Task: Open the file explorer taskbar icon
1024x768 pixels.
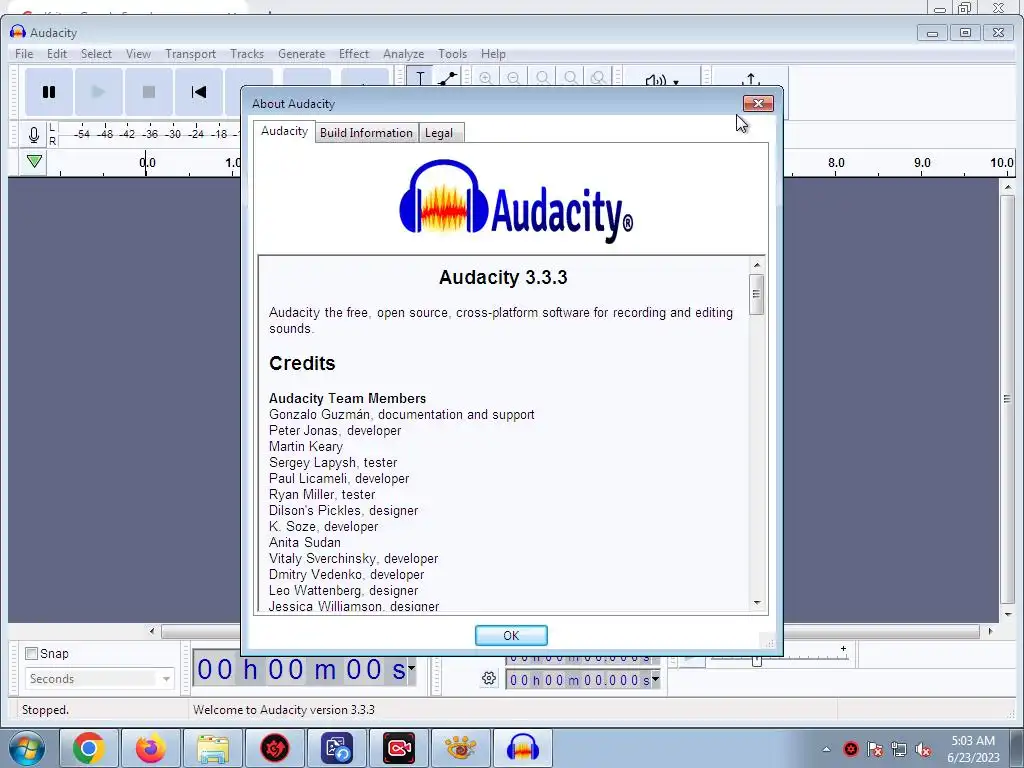Action: click(x=213, y=748)
